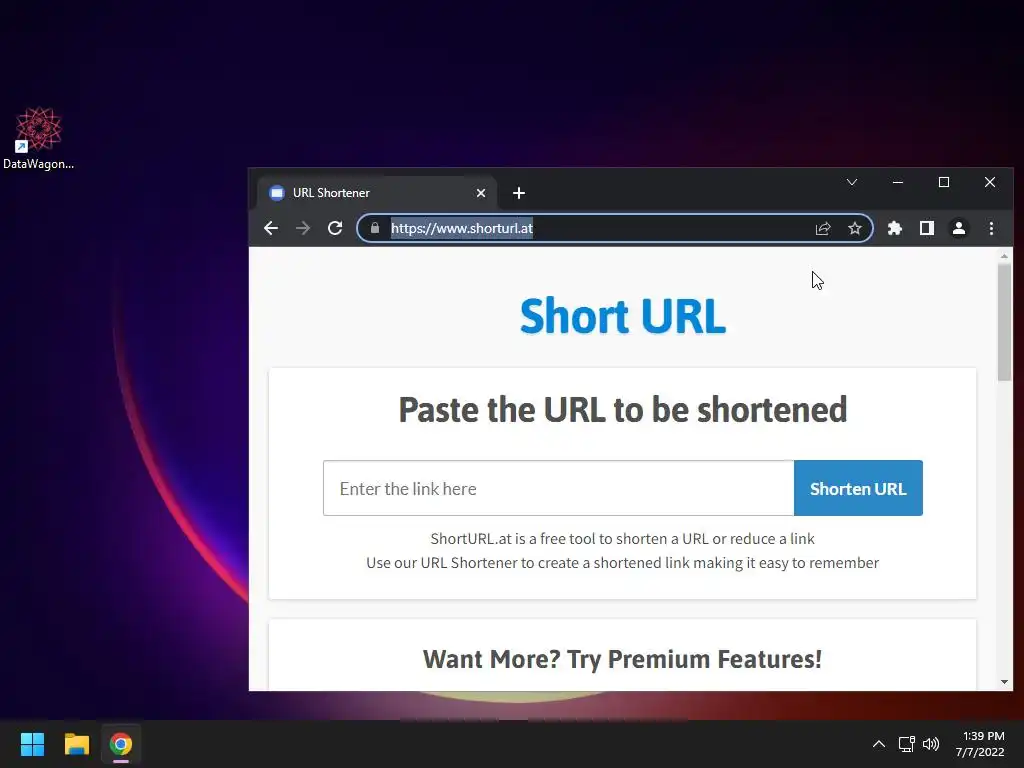Click the forward navigation arrow
Image resolution: width=1024 pixels, height=768 pixels.
(x=303, y=228)
